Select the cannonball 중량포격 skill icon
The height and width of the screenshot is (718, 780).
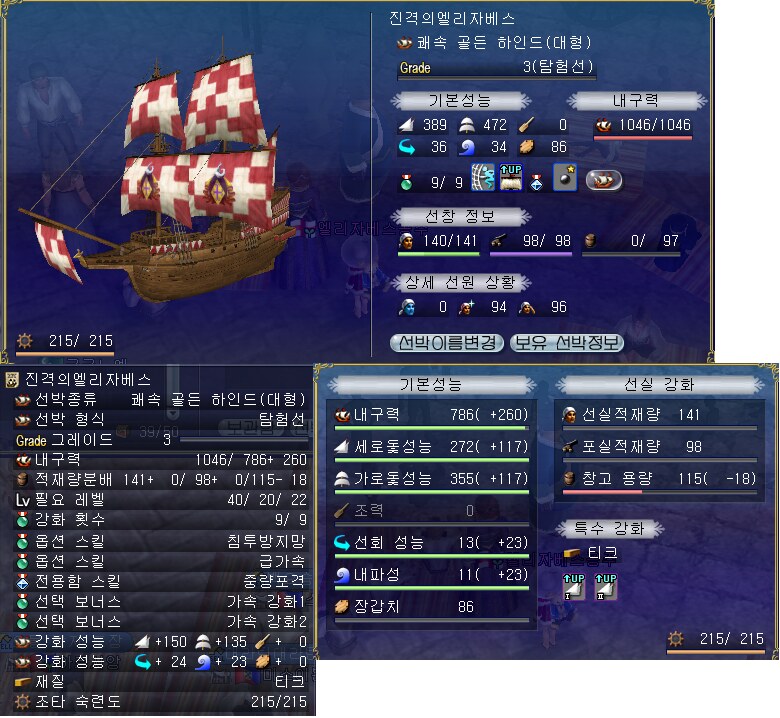tap(565, 178)
